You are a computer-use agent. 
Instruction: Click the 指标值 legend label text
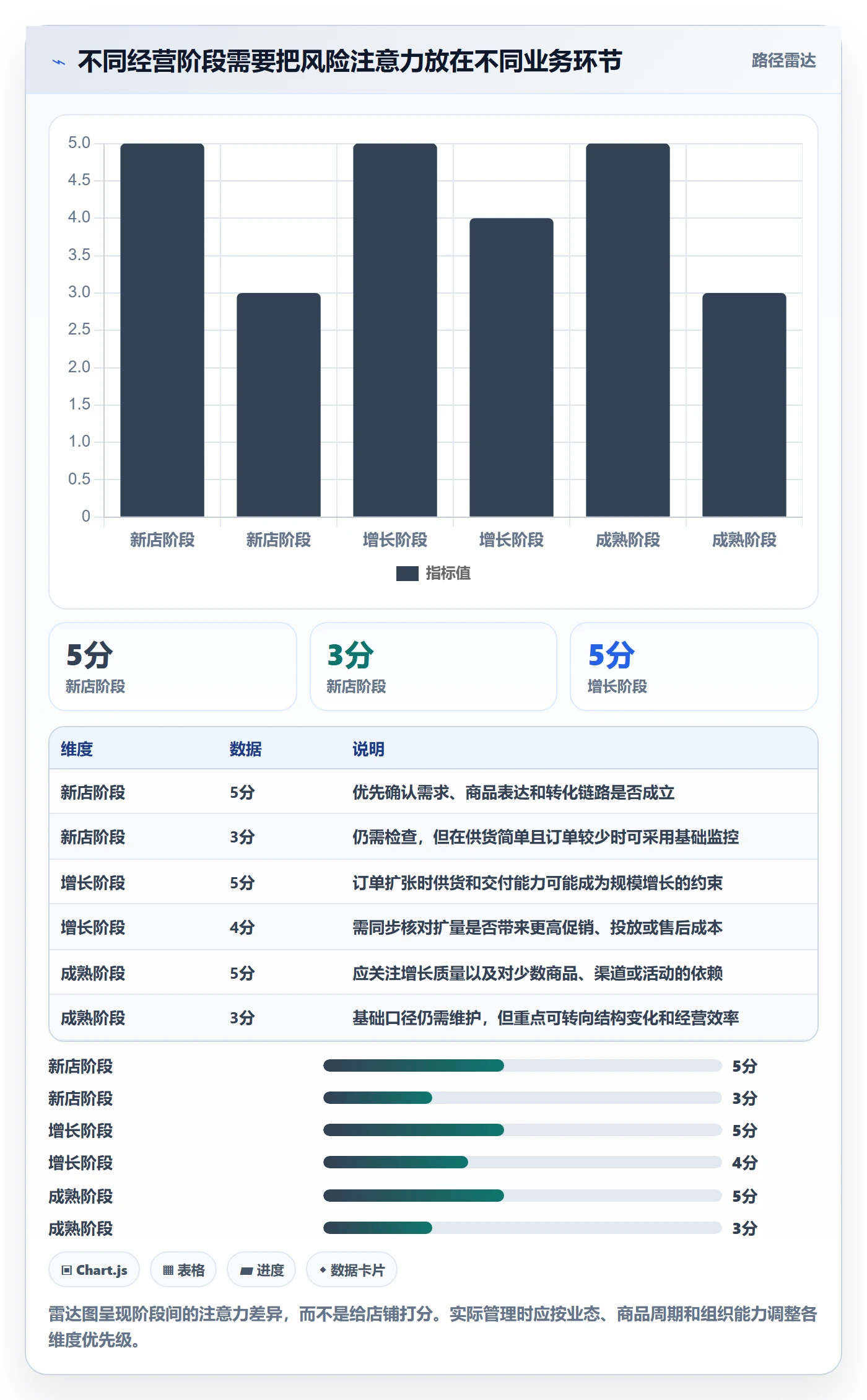(448, 574)
